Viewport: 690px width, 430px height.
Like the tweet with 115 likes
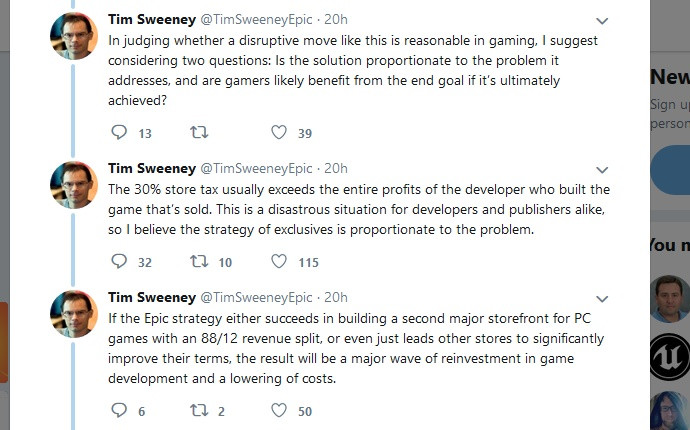point(279,262)
